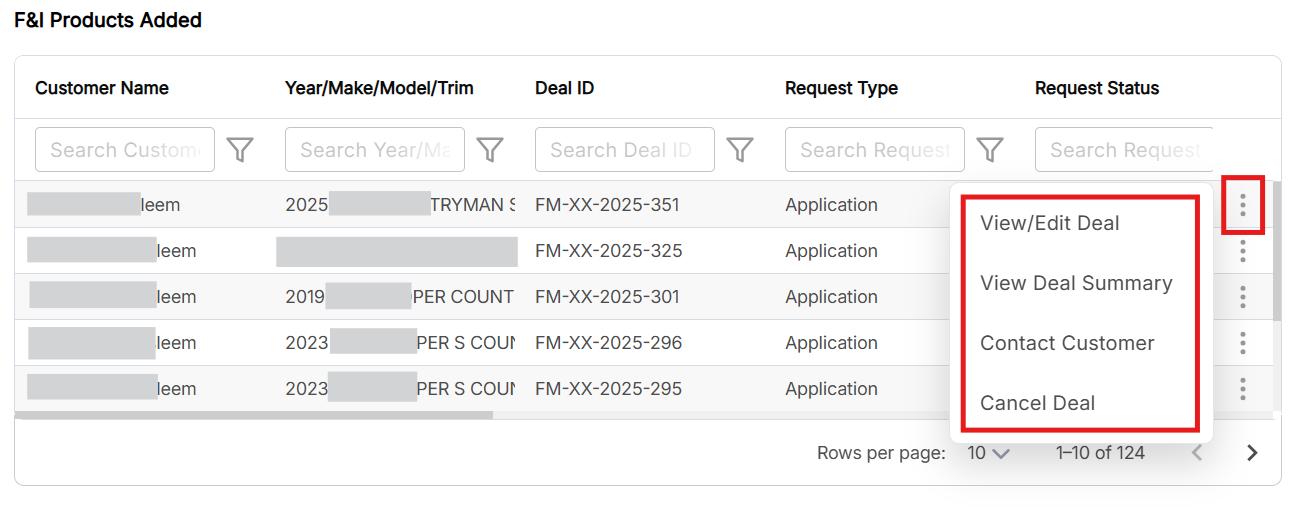Expand the Rows per page dropdown
This screenshot has width=1298, height=507.
[988, 453]
